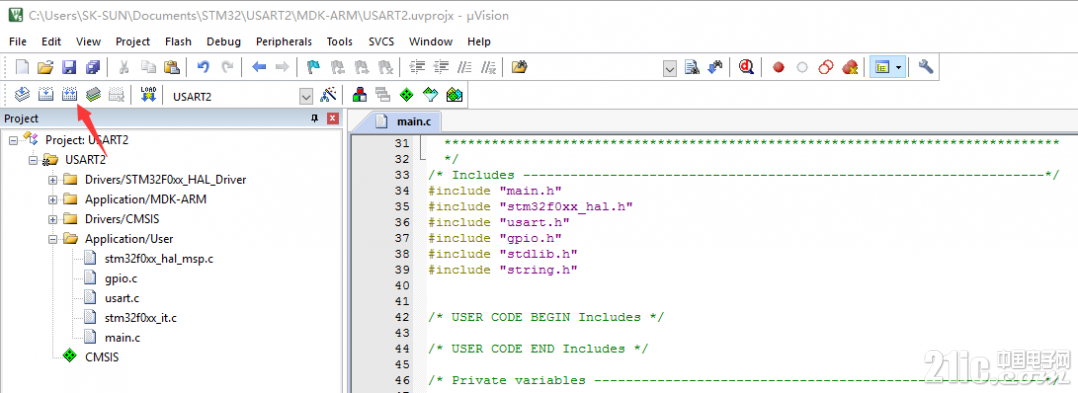Click the Save All icon
This screenshot has height=393, width=1078.
point(93,67)
